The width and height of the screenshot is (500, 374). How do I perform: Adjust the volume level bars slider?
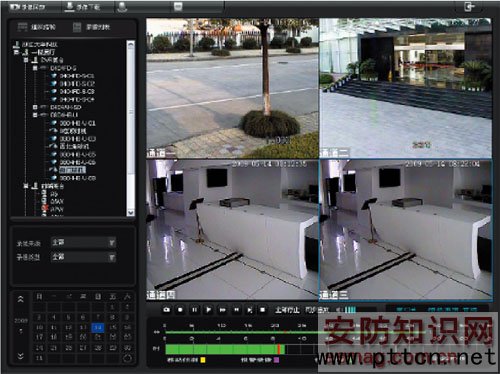(x=350, y=310)
